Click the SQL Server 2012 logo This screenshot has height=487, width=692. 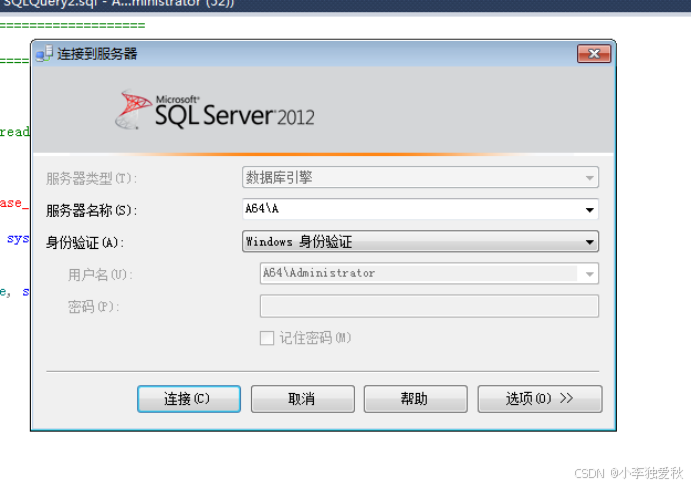click(214, 110)
